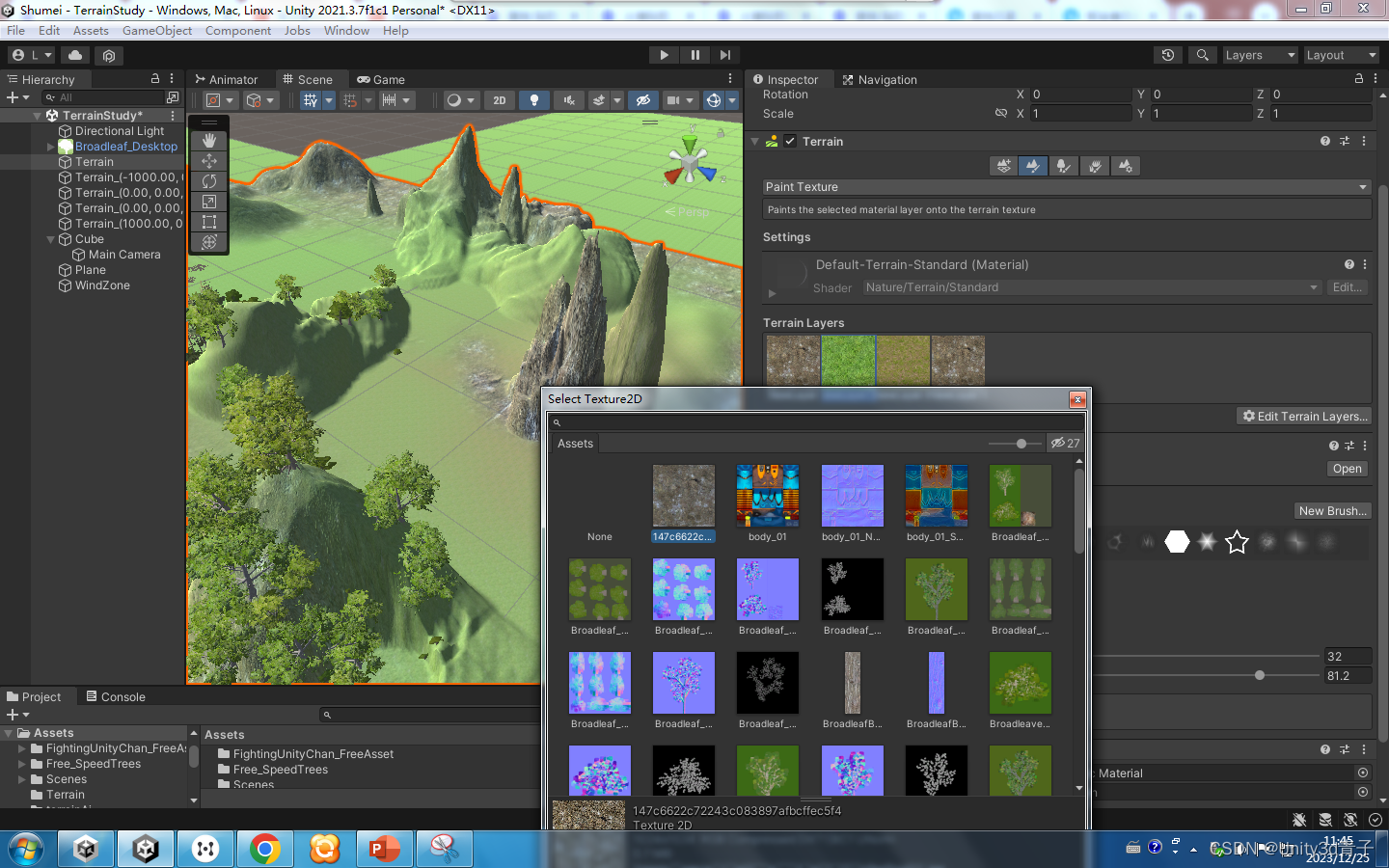This screenshot has width=1389, height=868.
Task: Open Terrain component help icon
Action: (1325, 141)
